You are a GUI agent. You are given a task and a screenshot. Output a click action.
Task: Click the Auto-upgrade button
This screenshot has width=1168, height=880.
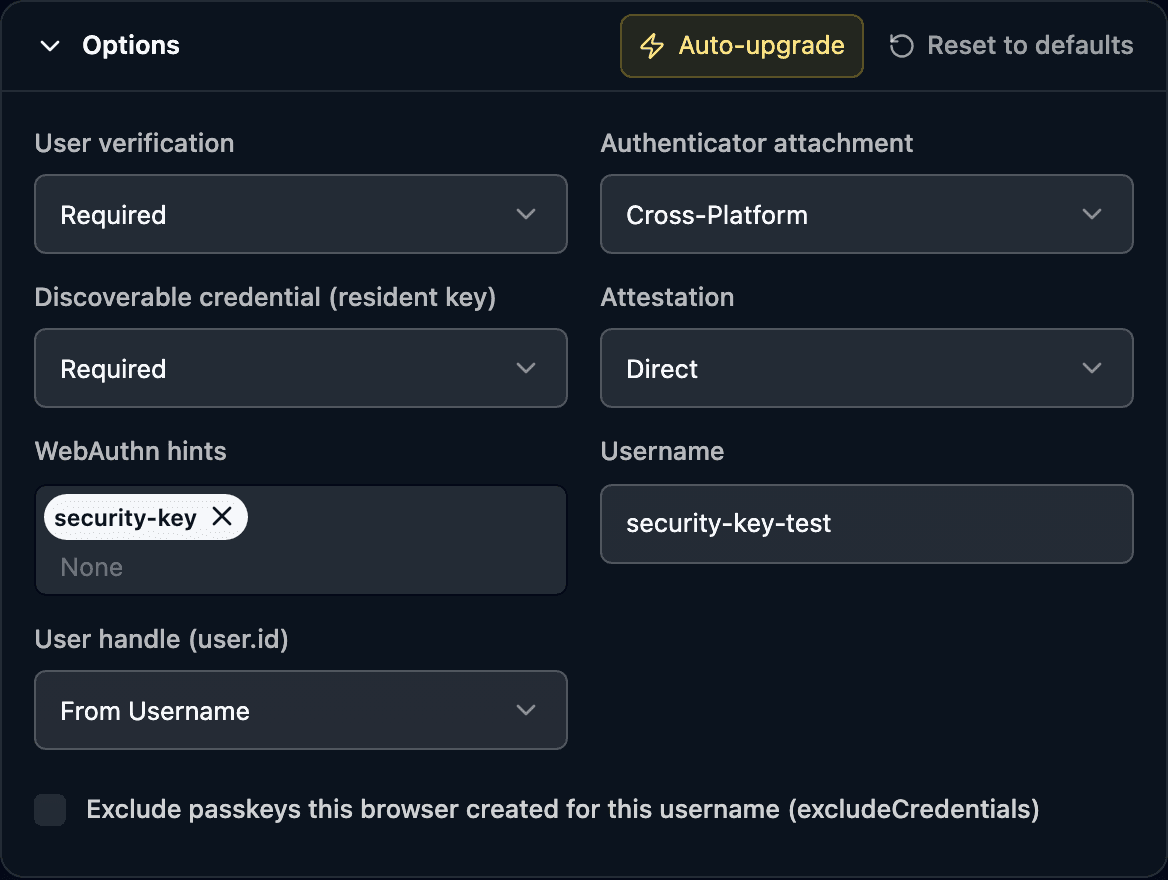click(741, 46)
